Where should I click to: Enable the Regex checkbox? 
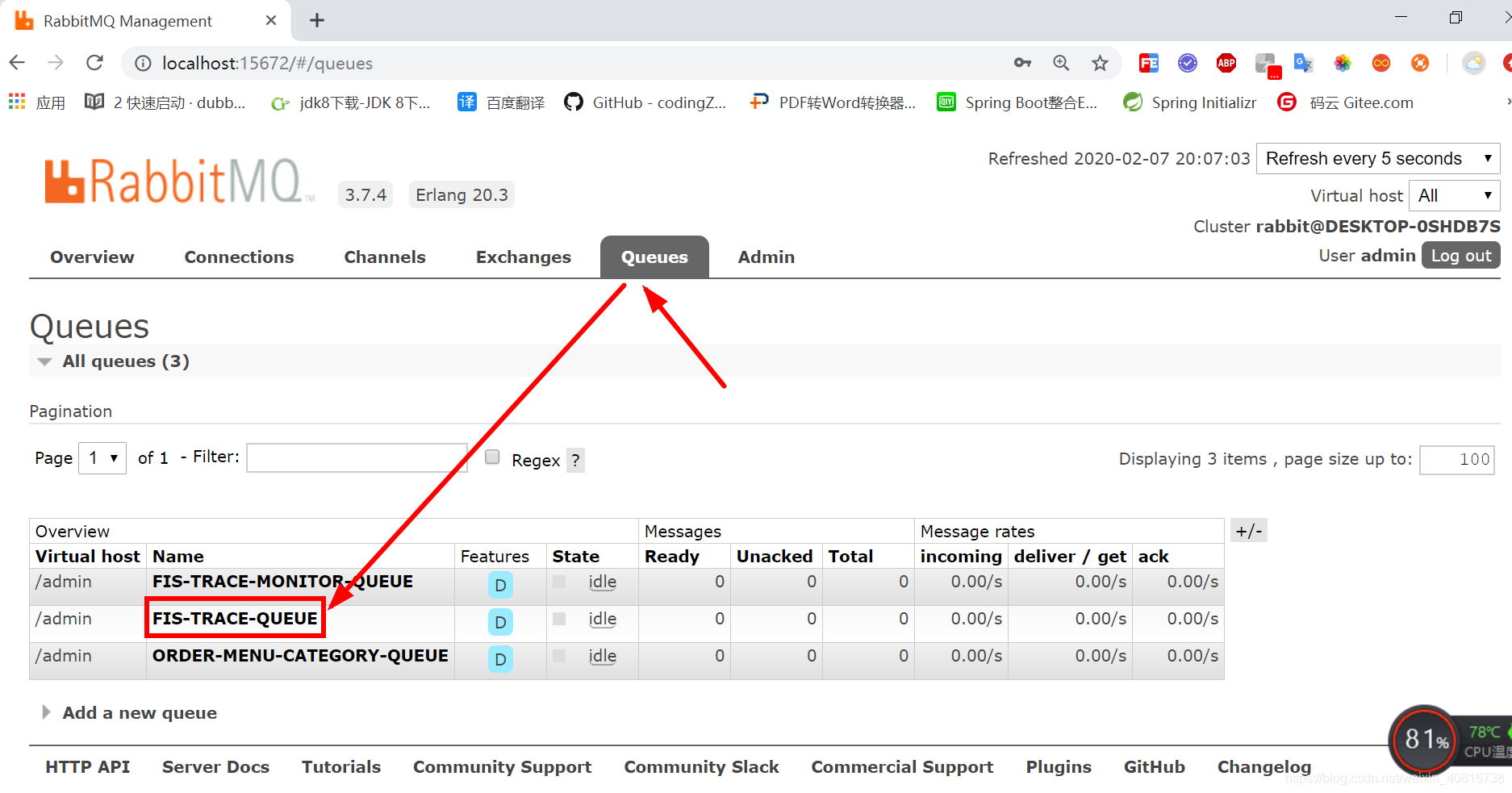[x=492, y=457]
